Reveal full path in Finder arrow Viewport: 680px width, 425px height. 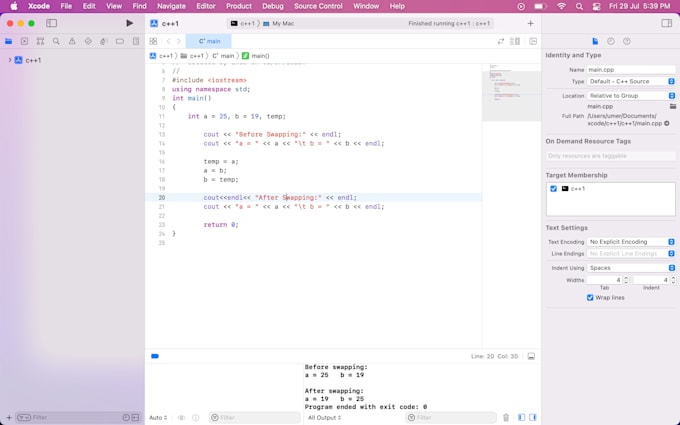click(667, 124)
